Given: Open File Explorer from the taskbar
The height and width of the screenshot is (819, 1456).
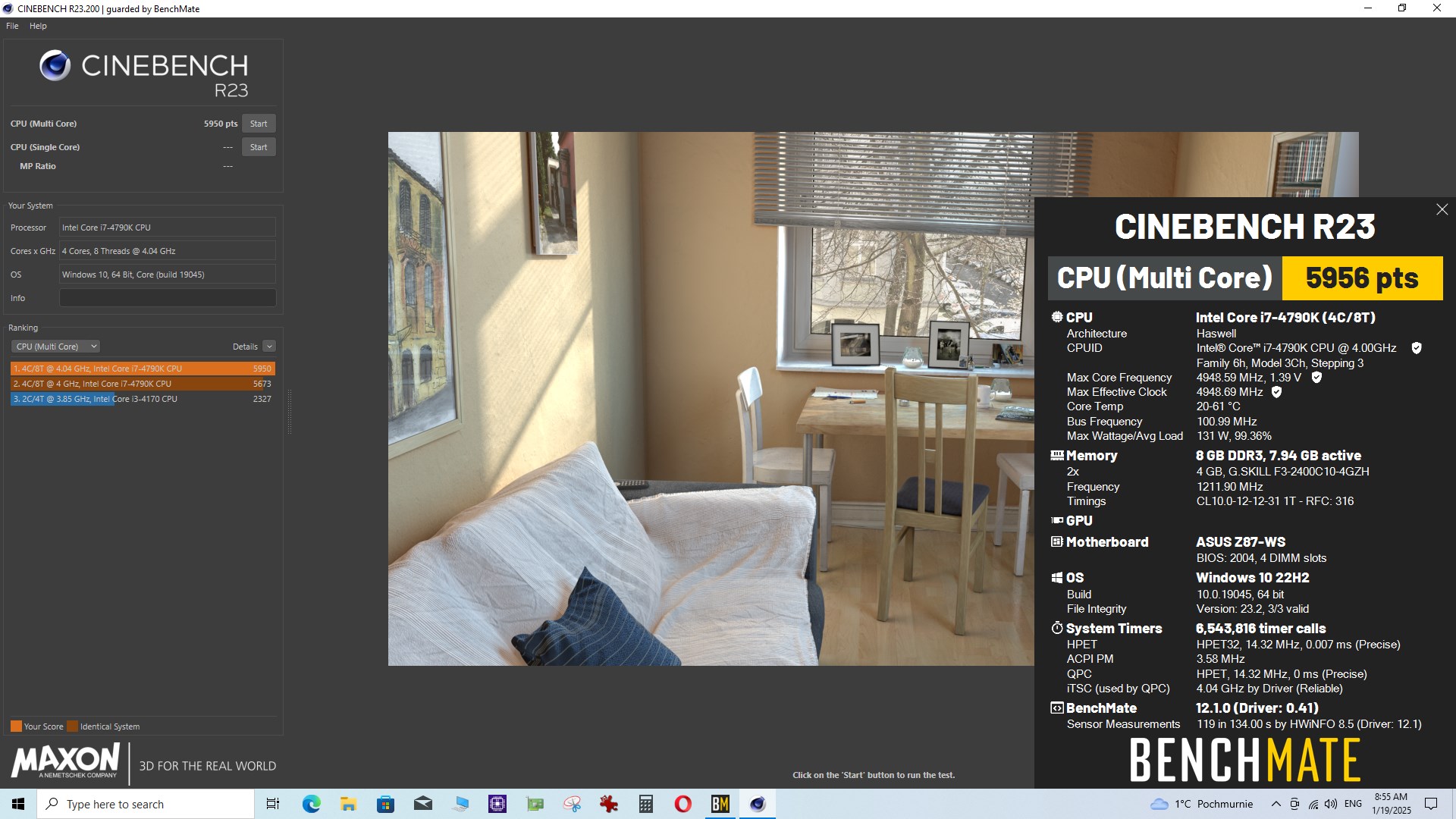Looking at the screenshot, I should tap(348, 804).
